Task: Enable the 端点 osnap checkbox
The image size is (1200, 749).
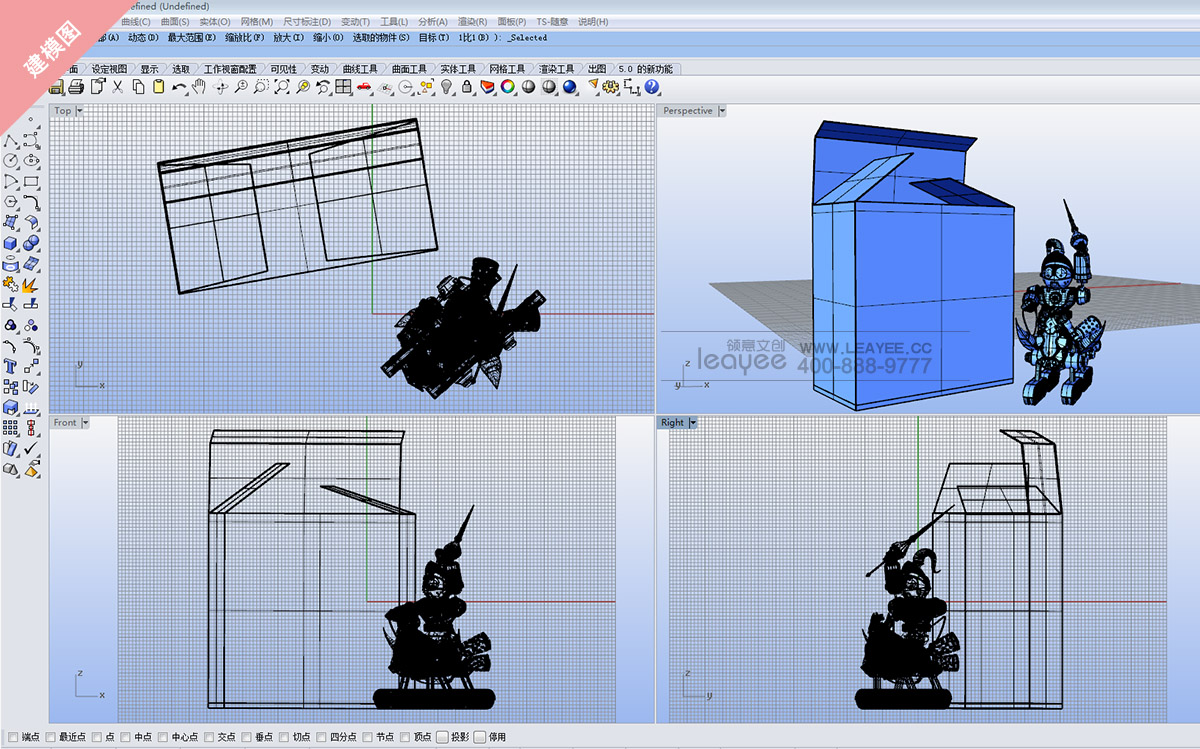Action: (x=13, y=737)
